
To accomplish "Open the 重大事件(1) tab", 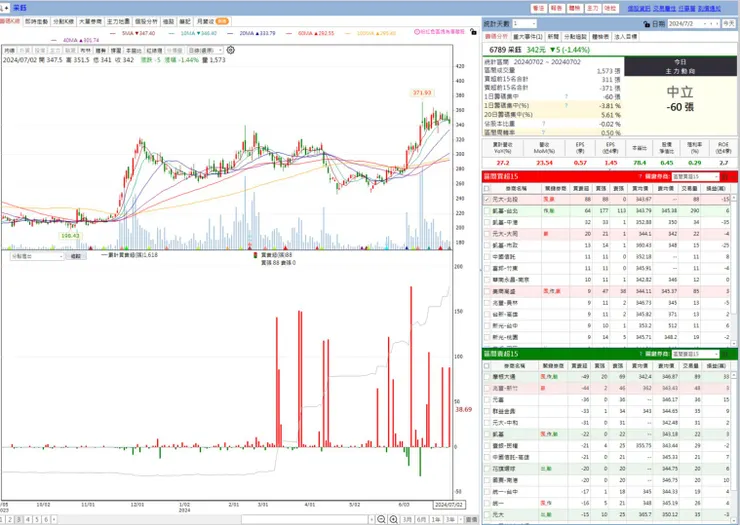I will pos(528,37).
